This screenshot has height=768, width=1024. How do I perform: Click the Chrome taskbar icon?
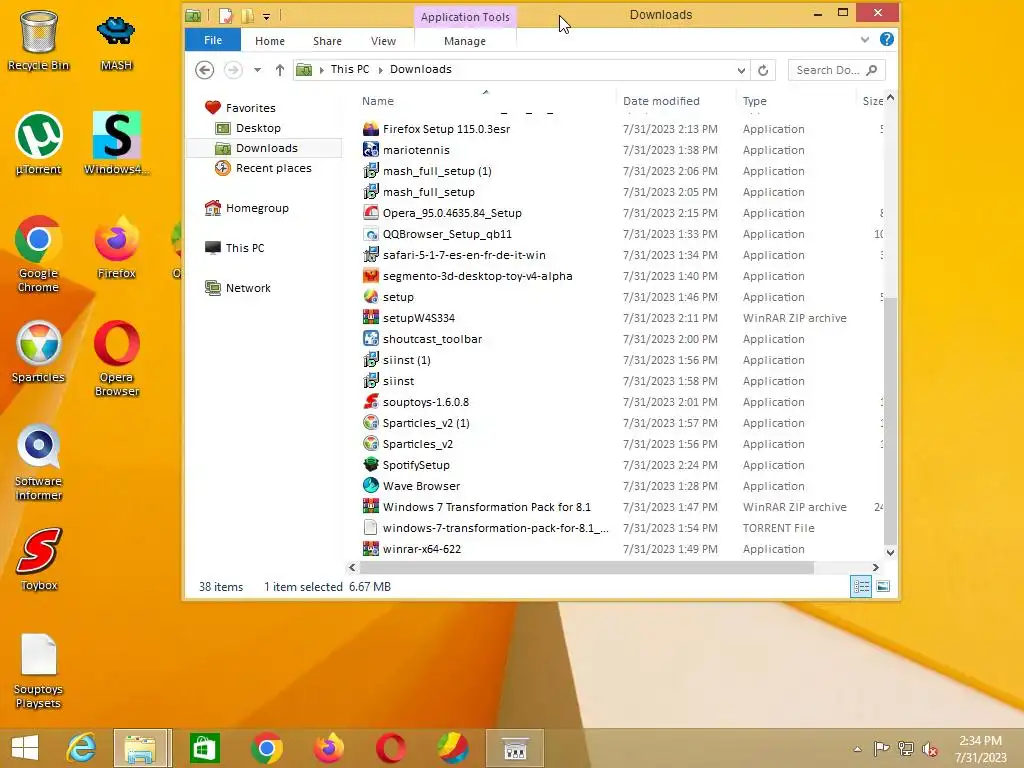[x=266, y=748]
